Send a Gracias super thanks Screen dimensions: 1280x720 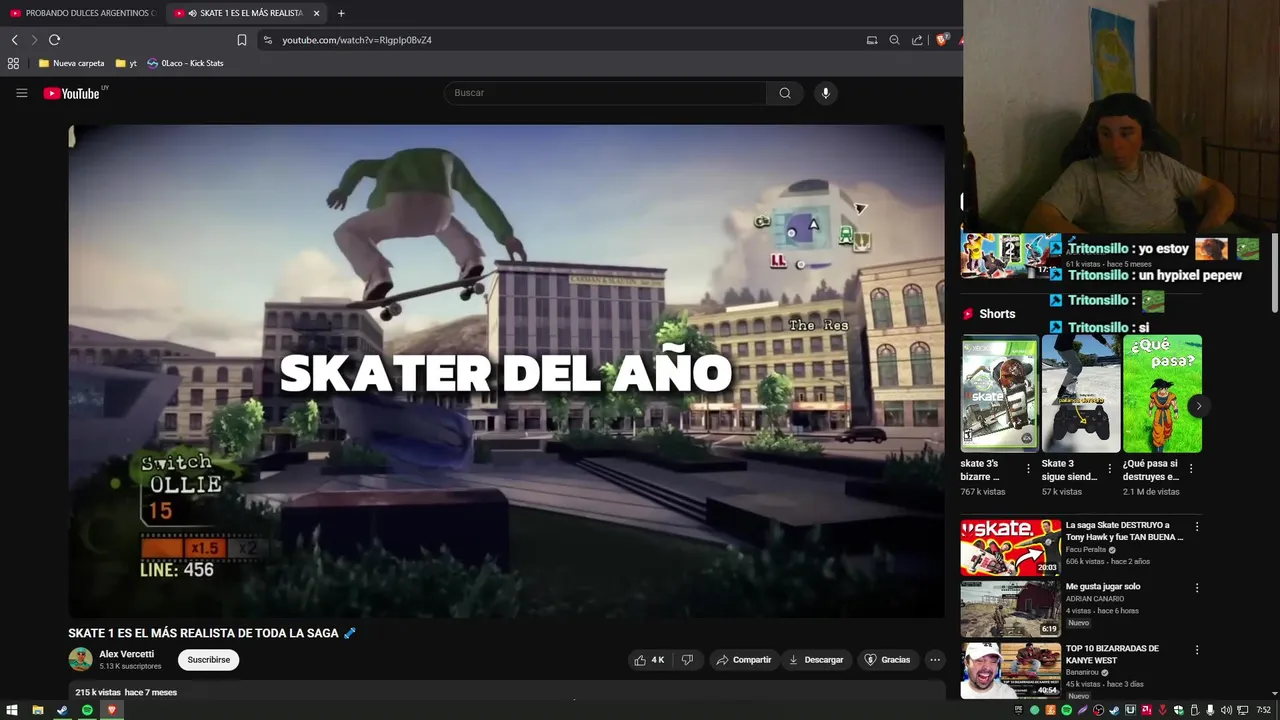[x=887, y=660]
